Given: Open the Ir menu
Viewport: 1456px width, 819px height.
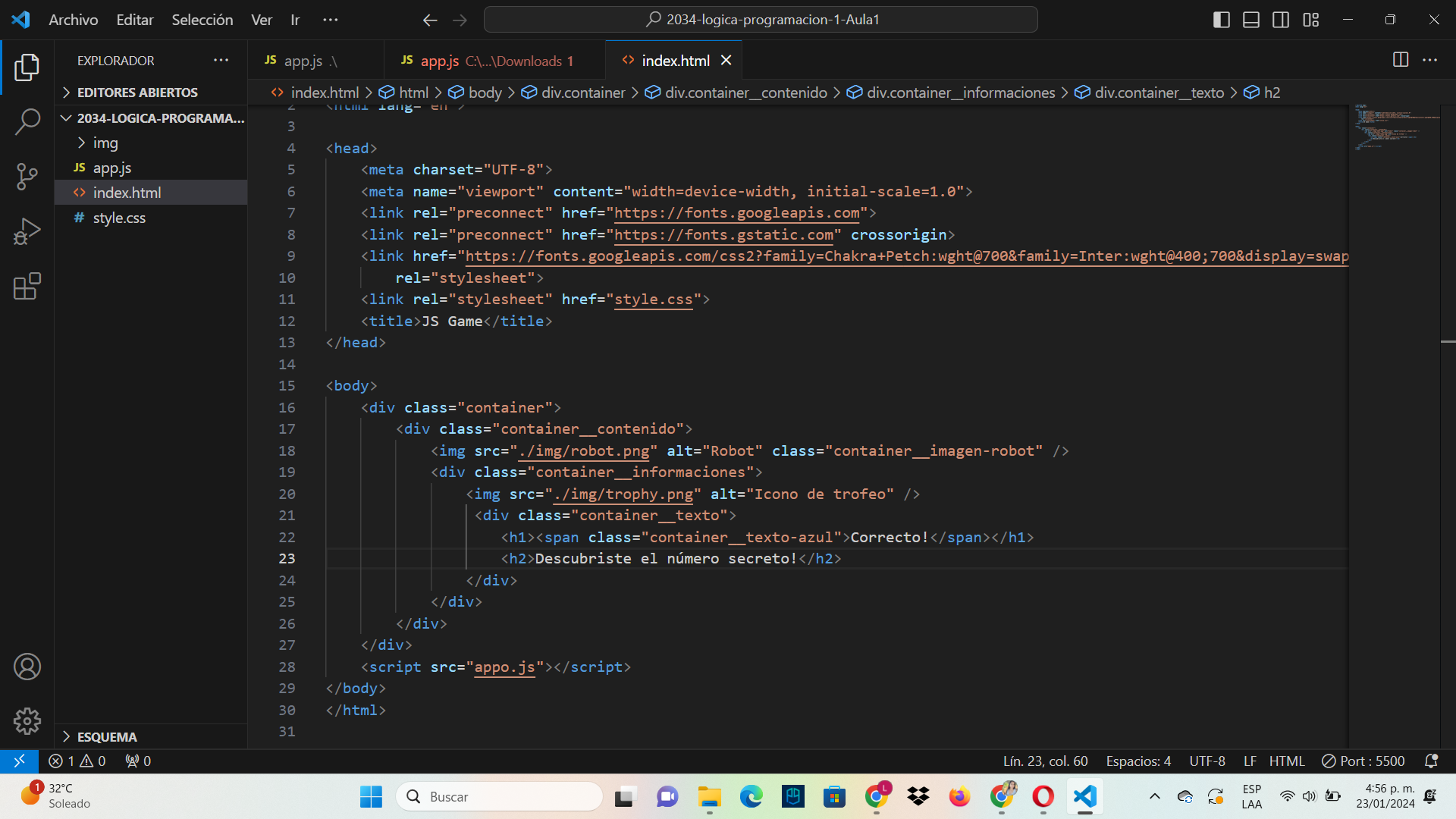Looking at the screenshot, I should (x=295, y=20).
